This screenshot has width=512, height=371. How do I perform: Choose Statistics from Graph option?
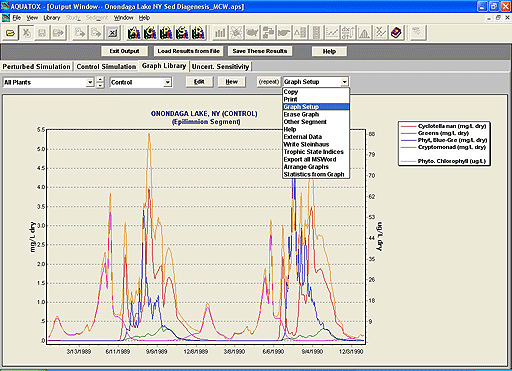[x=316, y=174]
